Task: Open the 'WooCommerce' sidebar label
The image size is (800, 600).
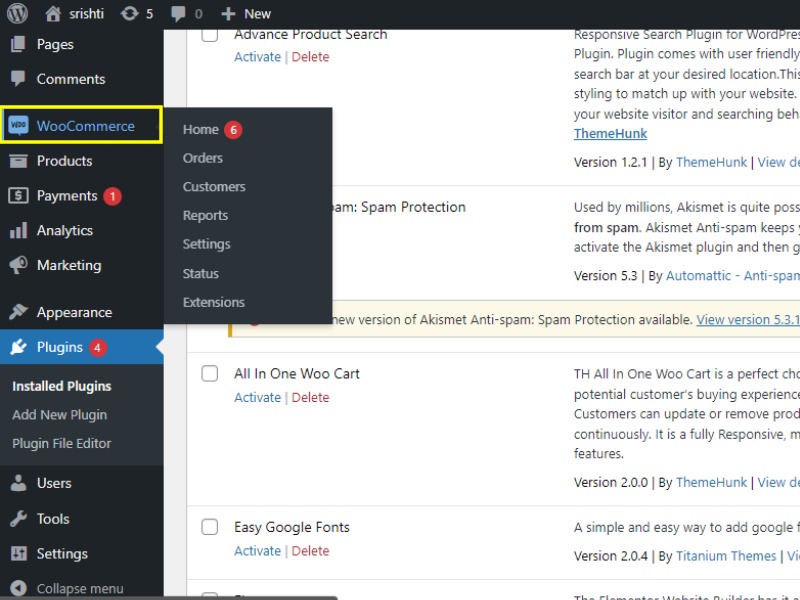Action: (x=86, y=126)
